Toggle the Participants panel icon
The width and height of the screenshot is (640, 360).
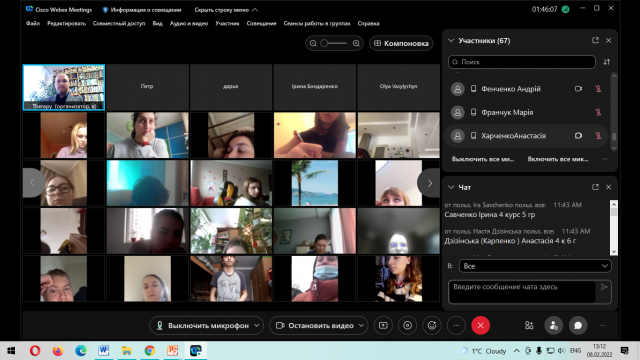pos(553,325)
